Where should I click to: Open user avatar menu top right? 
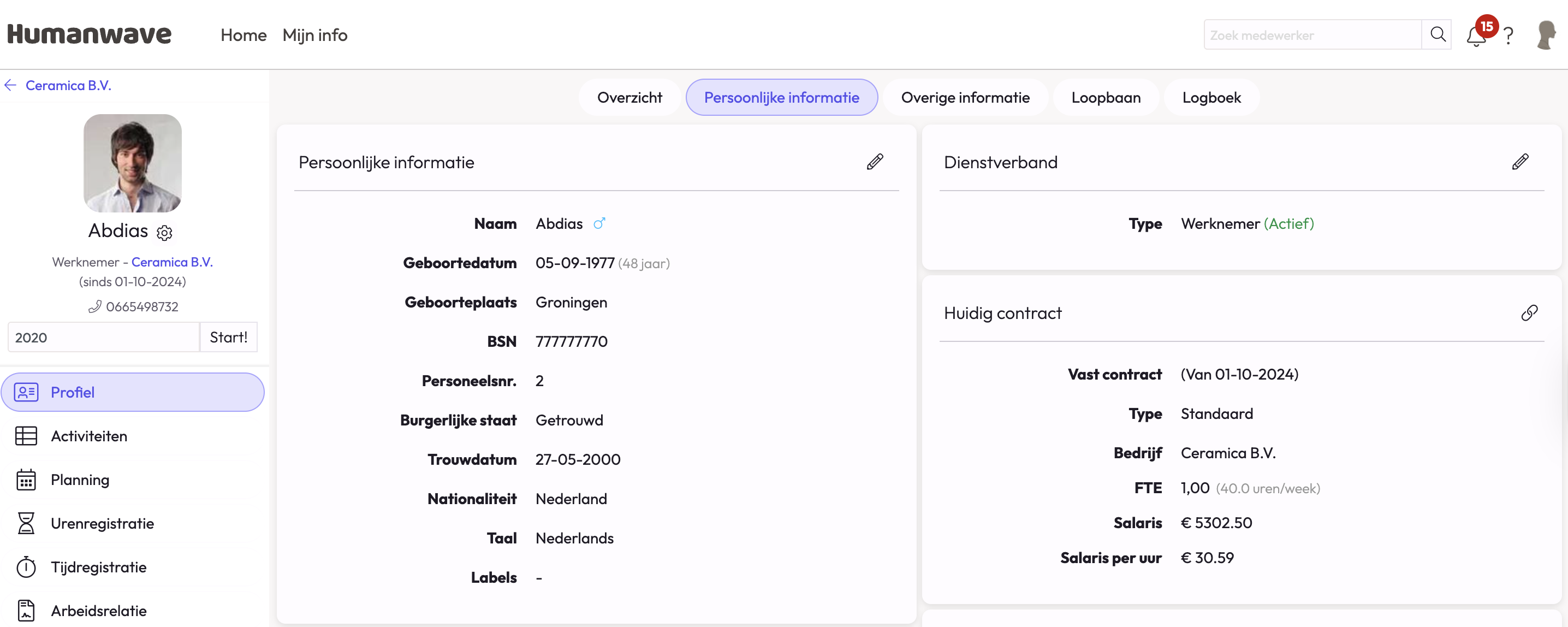(1547, 36)
